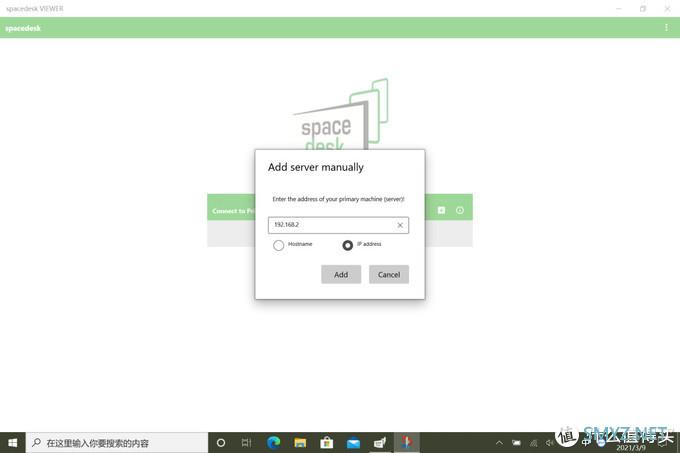Click the circular icon beside the plus
680x453 pixels.
460,210
